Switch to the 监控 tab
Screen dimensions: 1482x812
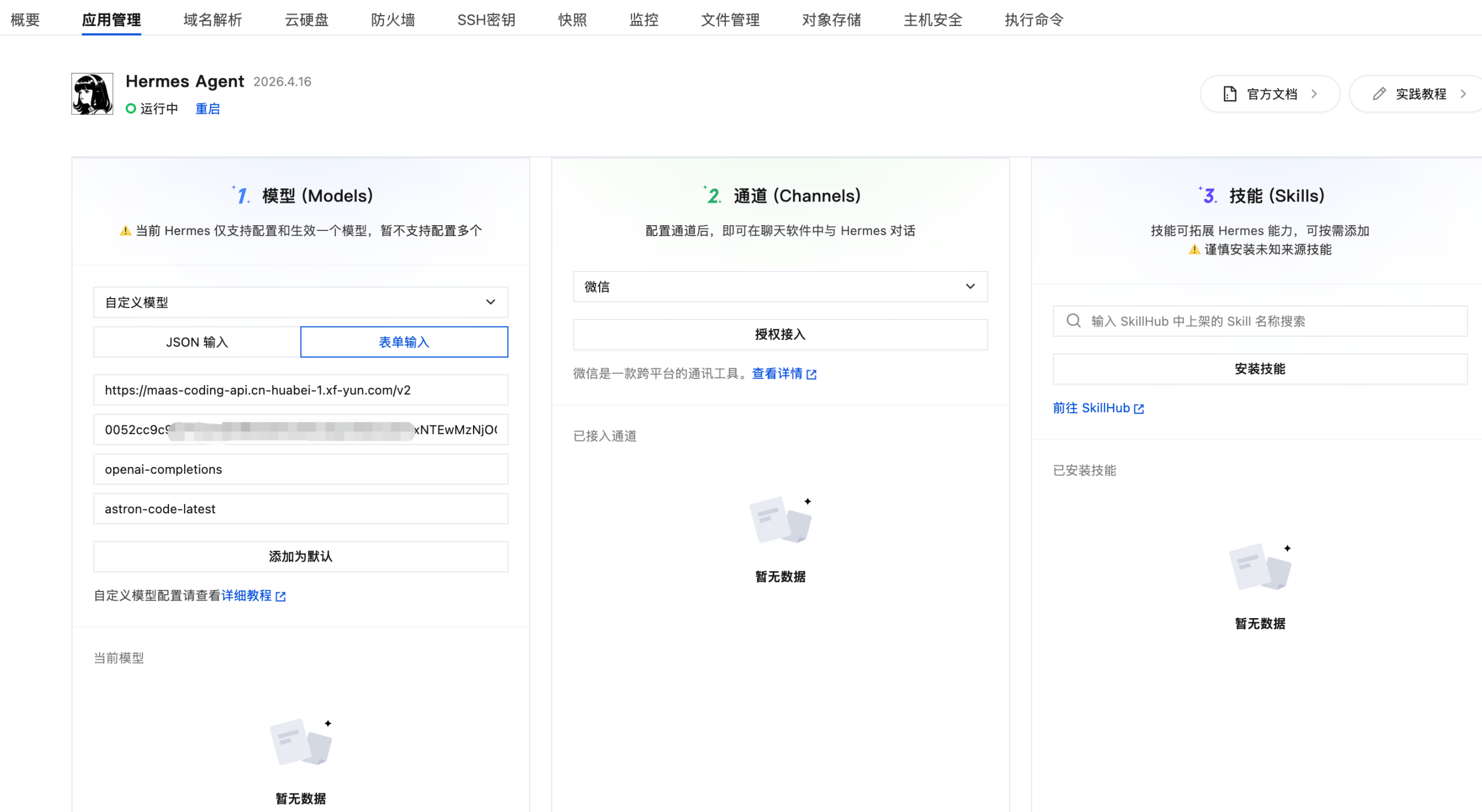click(643, 20)
